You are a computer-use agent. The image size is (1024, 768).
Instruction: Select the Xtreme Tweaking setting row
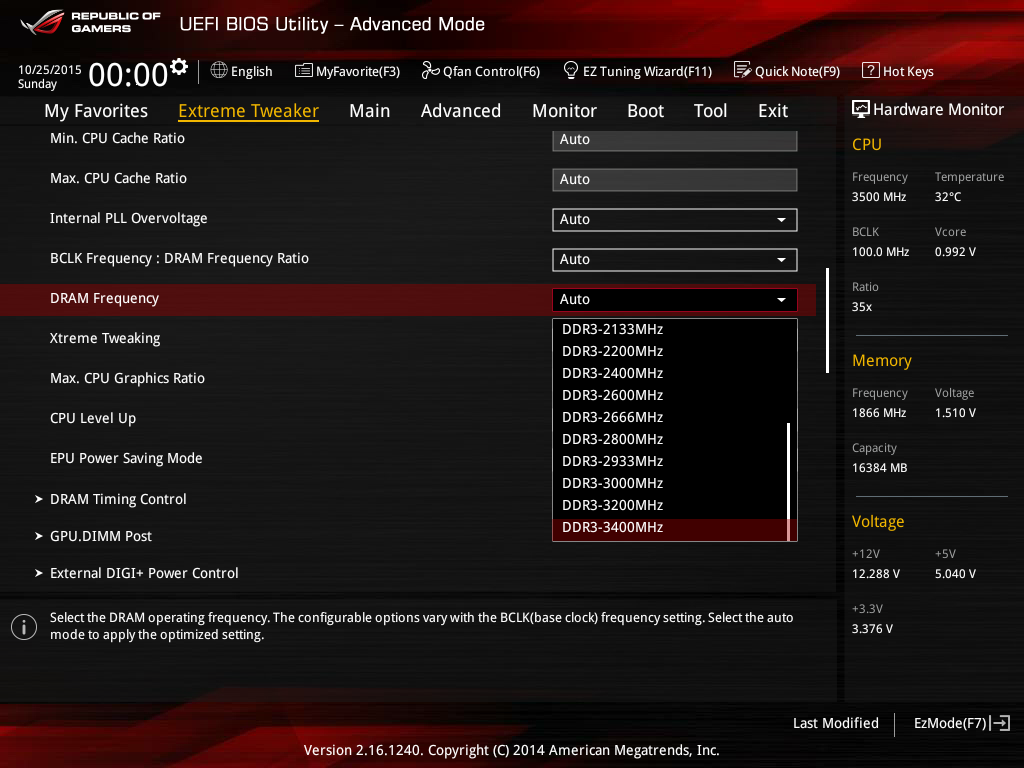pos(105,338)
